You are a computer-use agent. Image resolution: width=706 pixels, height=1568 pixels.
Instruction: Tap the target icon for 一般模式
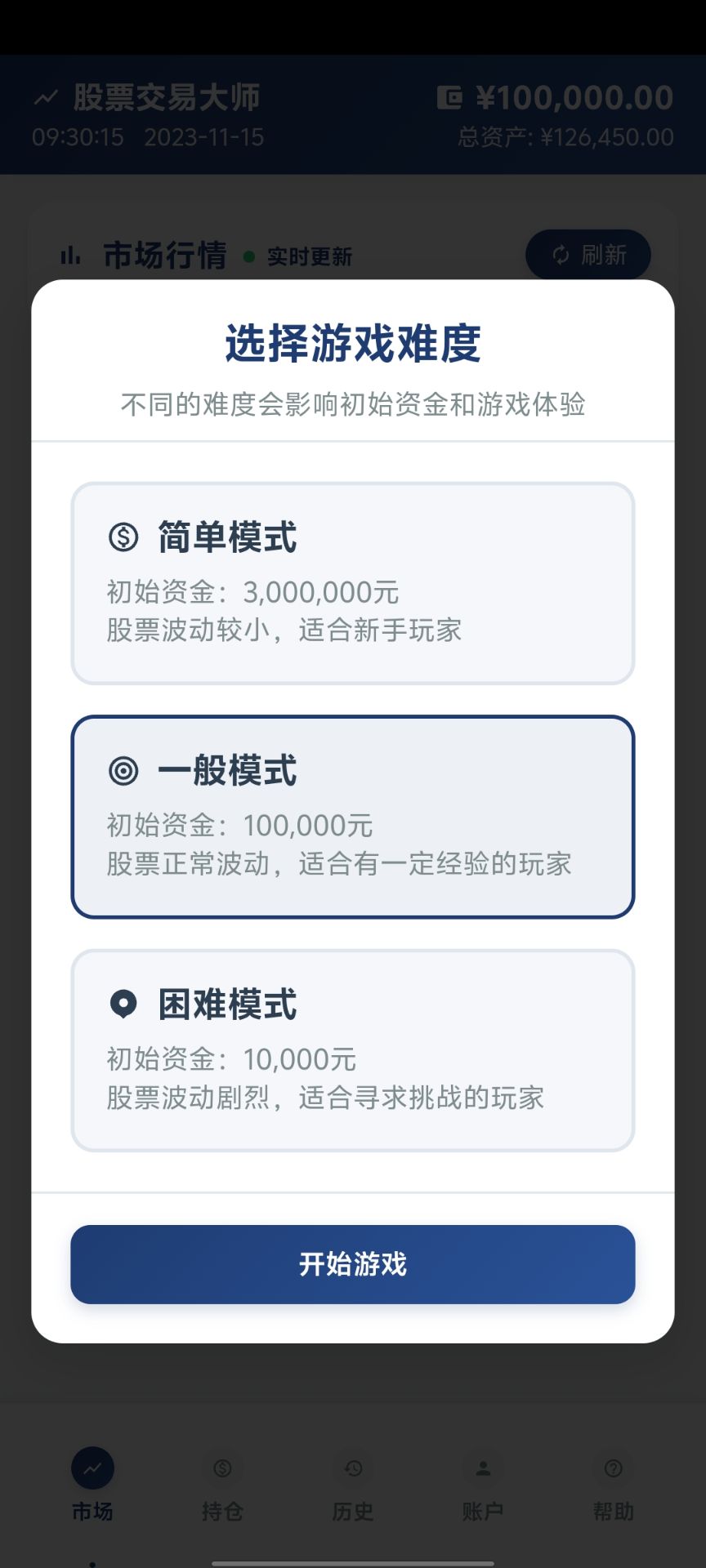pyautogui.click(x=123, y=770)
